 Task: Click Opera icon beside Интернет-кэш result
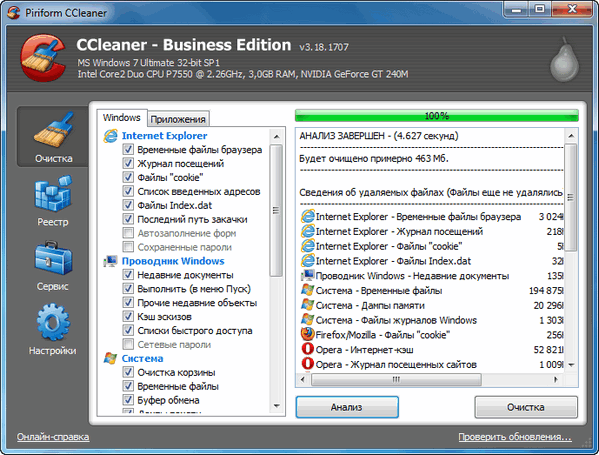click(x=307, y=349)
